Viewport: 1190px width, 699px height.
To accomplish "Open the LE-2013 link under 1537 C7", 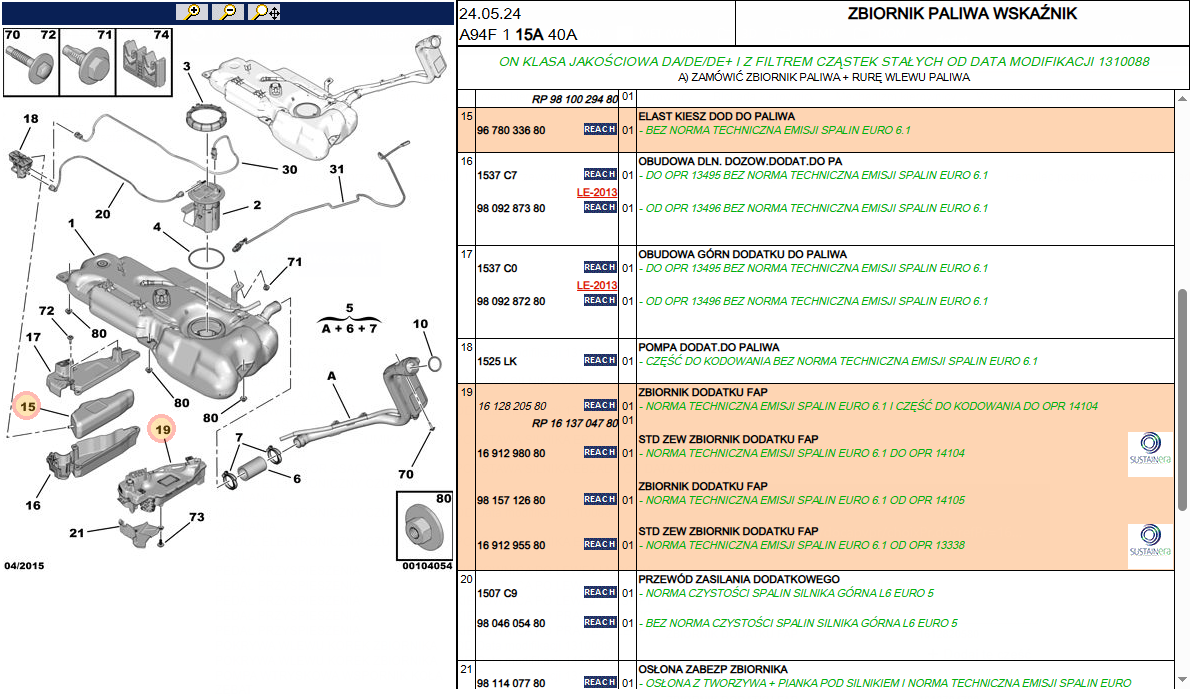I will [597, 192].
